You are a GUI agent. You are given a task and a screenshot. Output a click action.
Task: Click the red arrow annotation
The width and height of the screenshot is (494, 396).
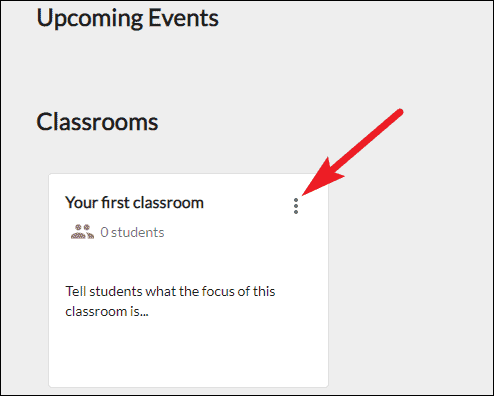point(353,152)
